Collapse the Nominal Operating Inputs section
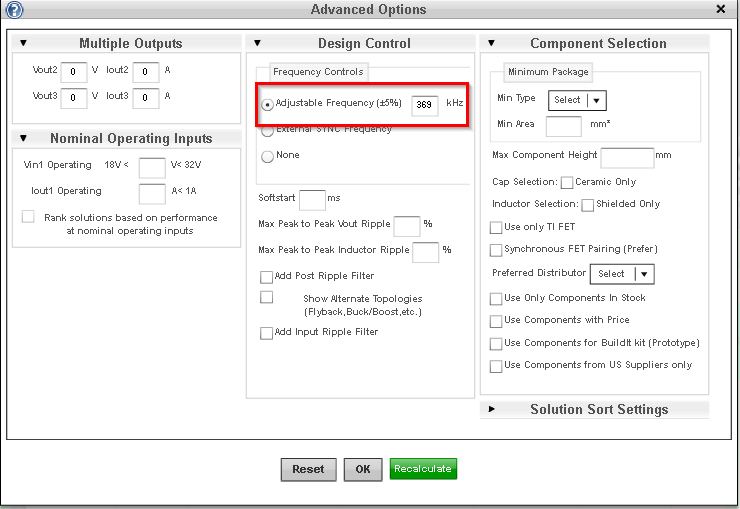 (x=23, y=138)
